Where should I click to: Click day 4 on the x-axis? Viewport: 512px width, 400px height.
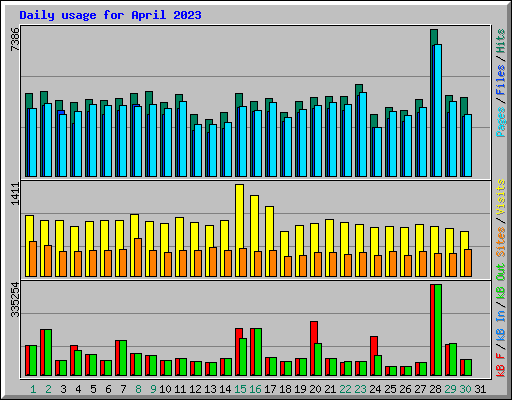click(x=78, y=389)
